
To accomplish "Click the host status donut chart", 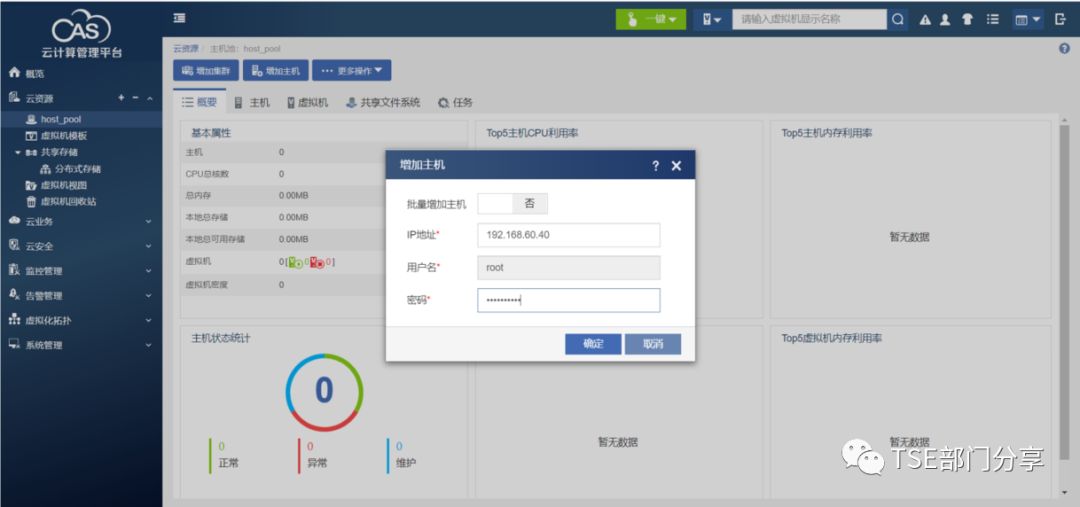I will 324,393.
